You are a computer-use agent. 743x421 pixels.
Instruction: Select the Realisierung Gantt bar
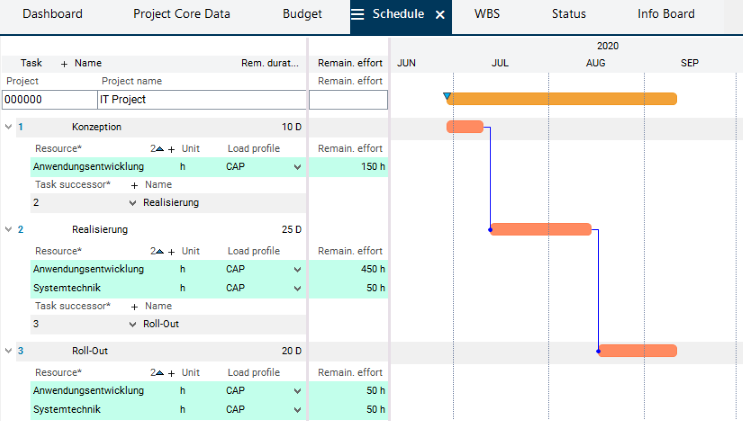(x=540, y=229)
